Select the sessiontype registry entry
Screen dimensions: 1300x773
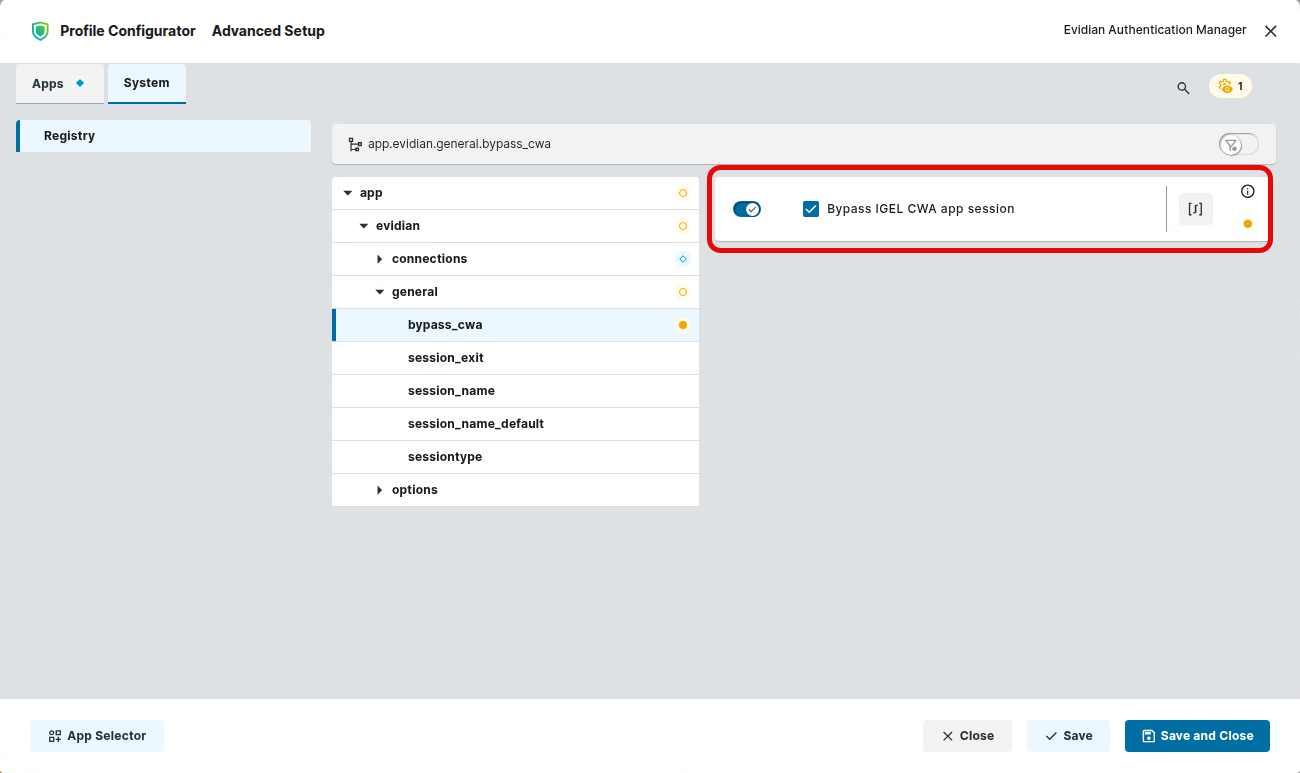pyautogui.click(x=515, y=457)
